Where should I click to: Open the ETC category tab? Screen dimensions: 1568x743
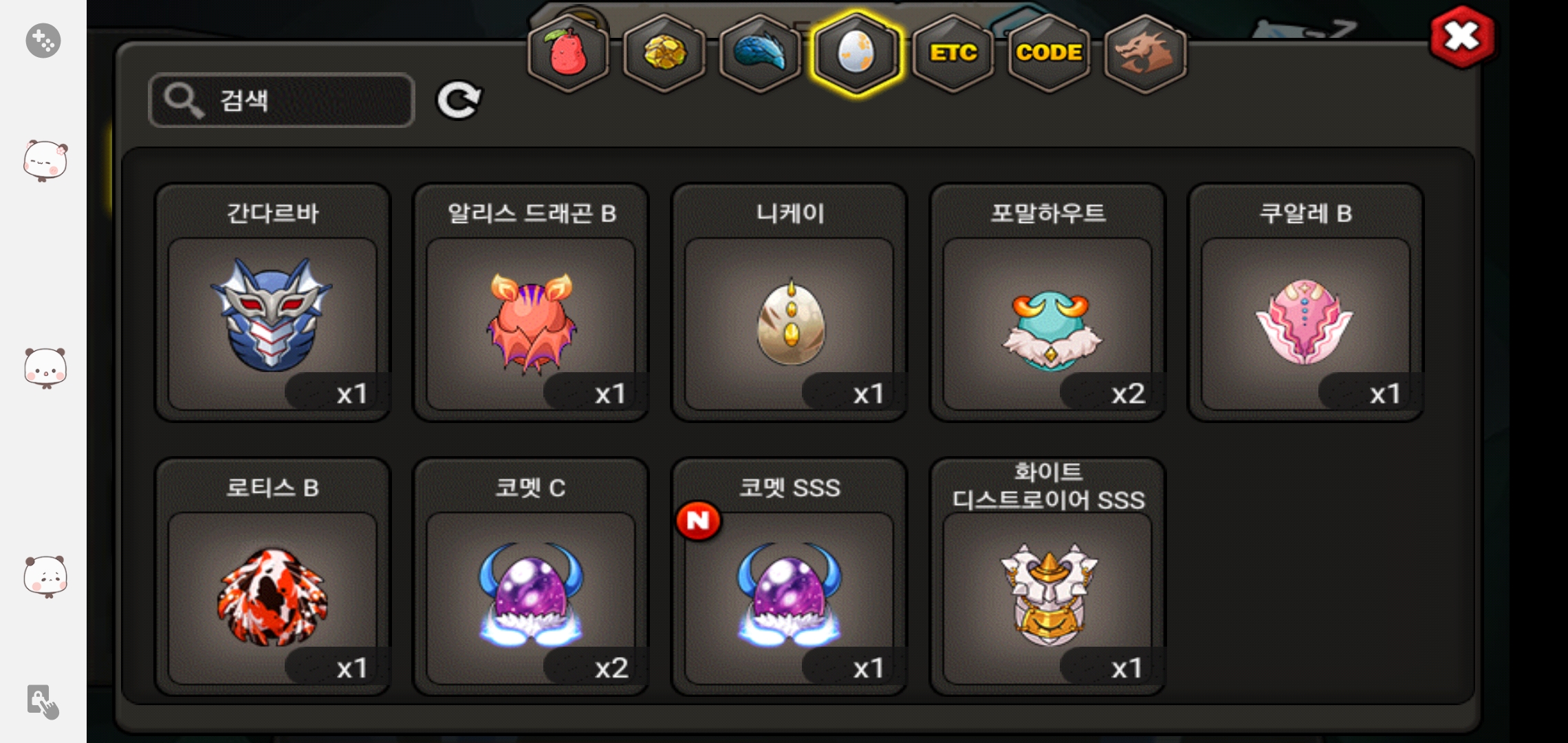click(x=953, y=52)
